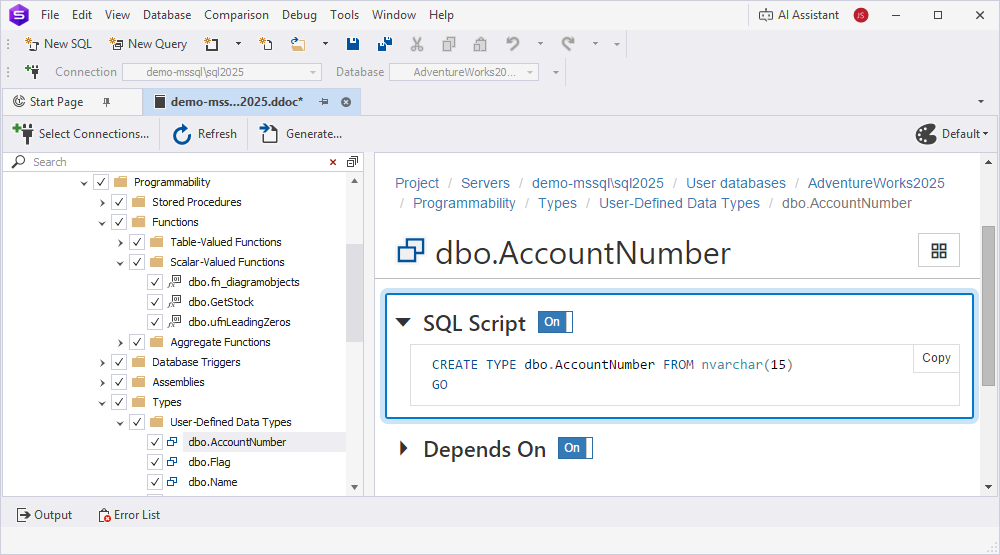Open the Debug menu
Image resolution: width=1000 pixels, height=555 pixels.
tap(299, 15)
